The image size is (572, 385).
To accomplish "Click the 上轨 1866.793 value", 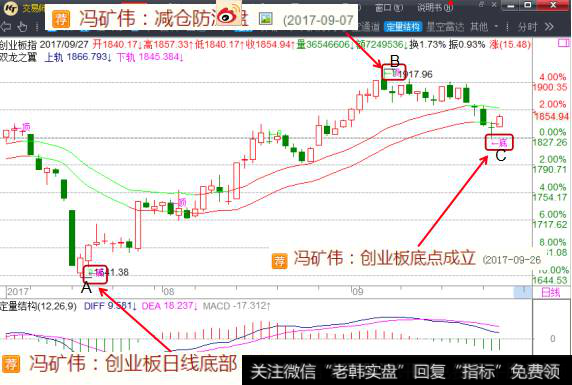I will point(78,57).
